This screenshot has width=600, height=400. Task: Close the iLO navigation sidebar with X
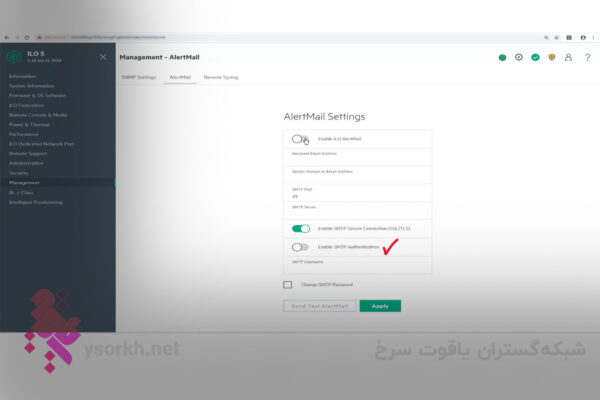coord(103,57)
